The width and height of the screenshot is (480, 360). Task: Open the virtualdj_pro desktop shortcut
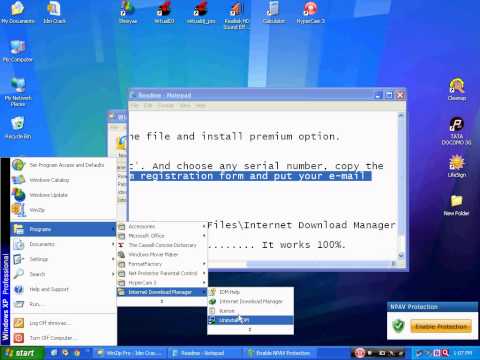[201, 13]
